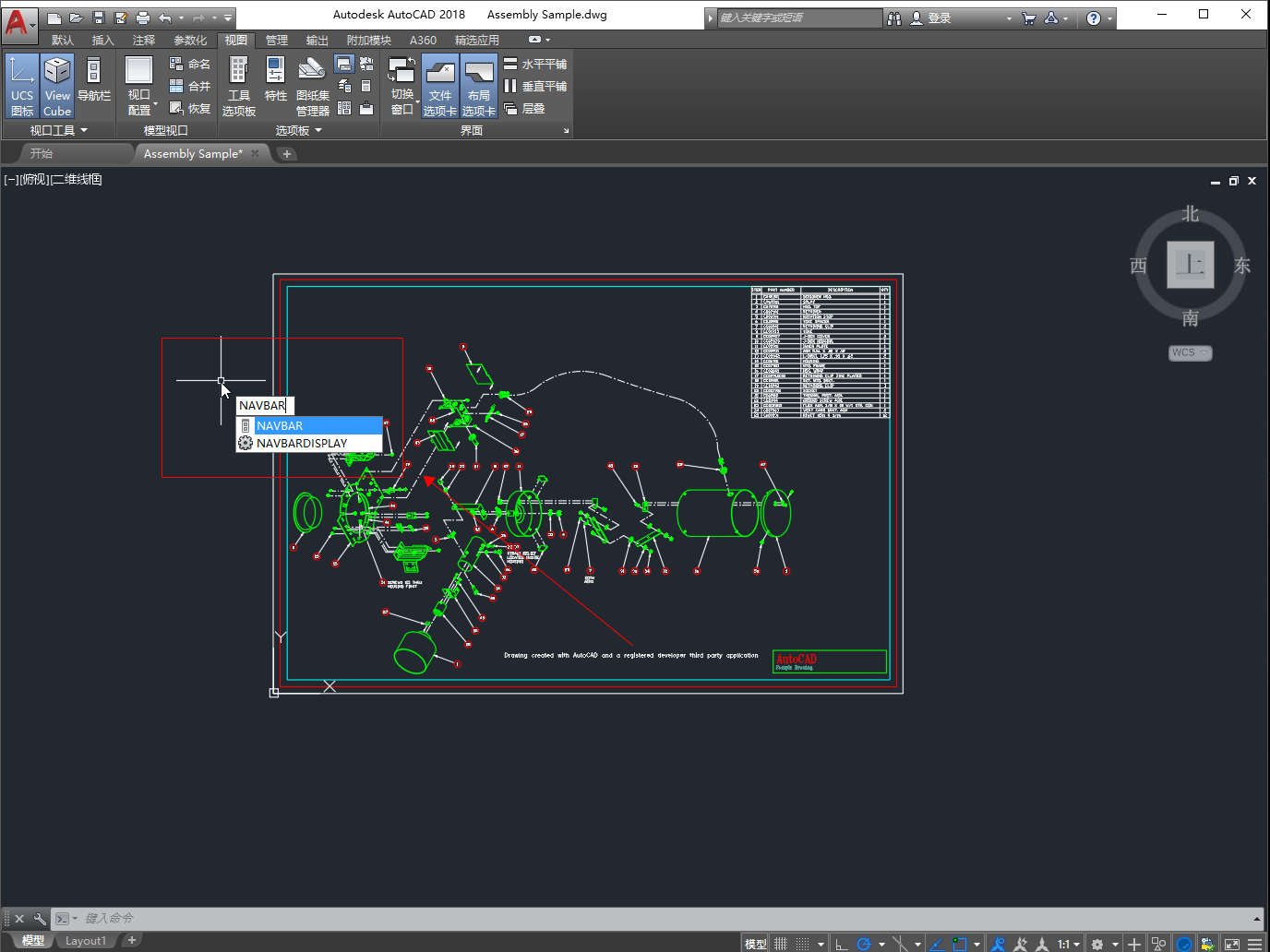
Task: Click the ViewCube top face 上
Action: [x=1191, y=265]
